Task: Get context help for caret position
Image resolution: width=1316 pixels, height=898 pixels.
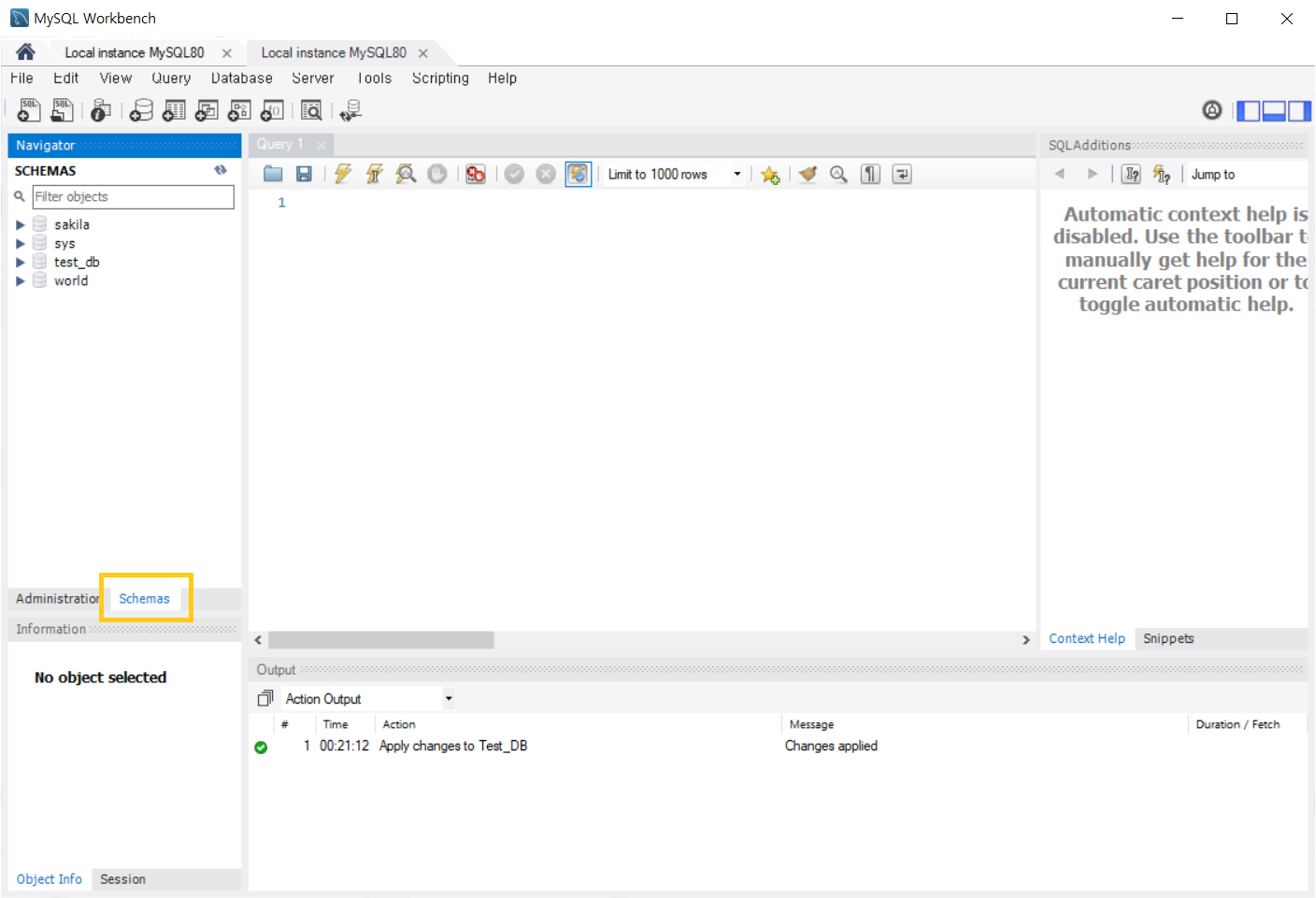Action: coord(1131,174)
